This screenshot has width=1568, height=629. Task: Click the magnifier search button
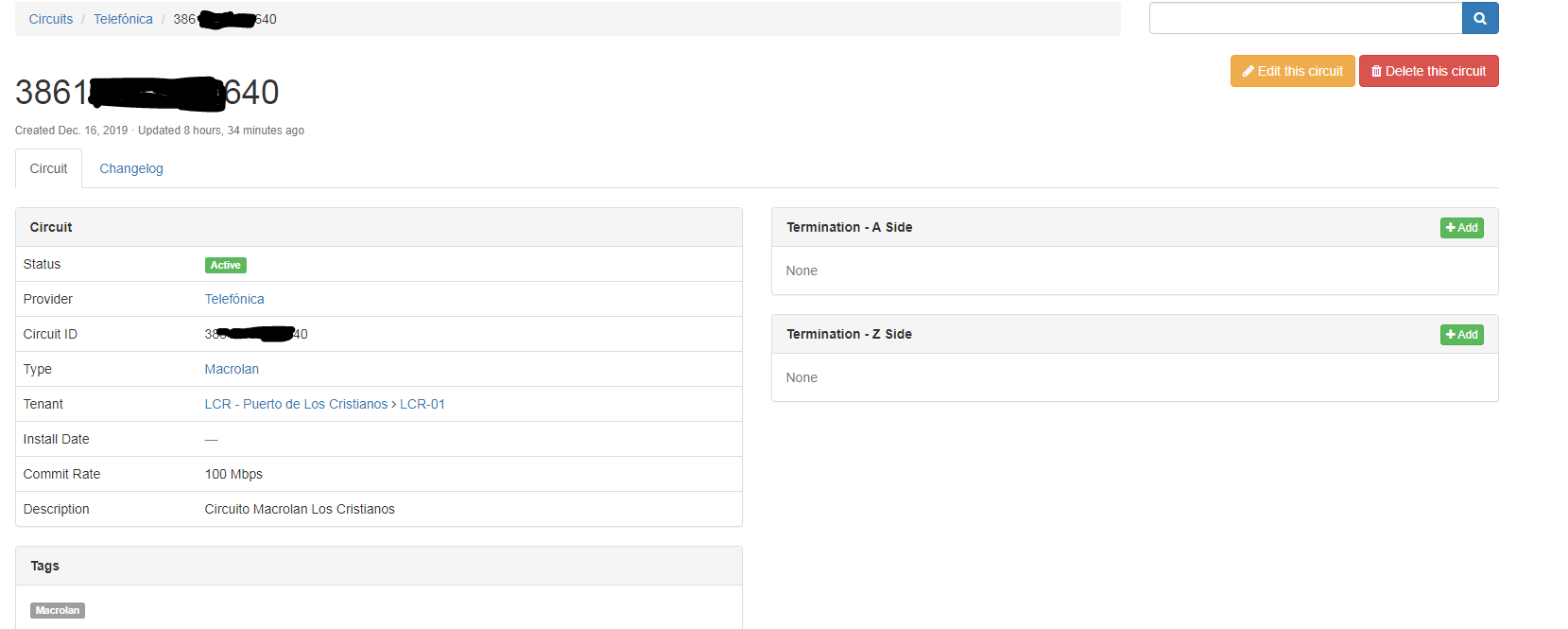click(1480, 18)
